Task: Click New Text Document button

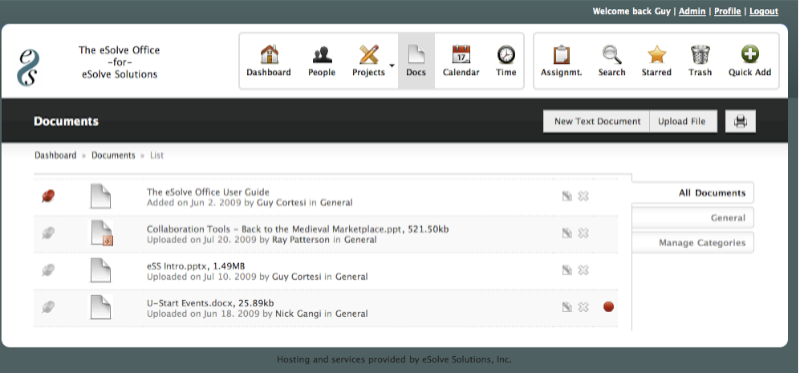Action: coord(596,121)
